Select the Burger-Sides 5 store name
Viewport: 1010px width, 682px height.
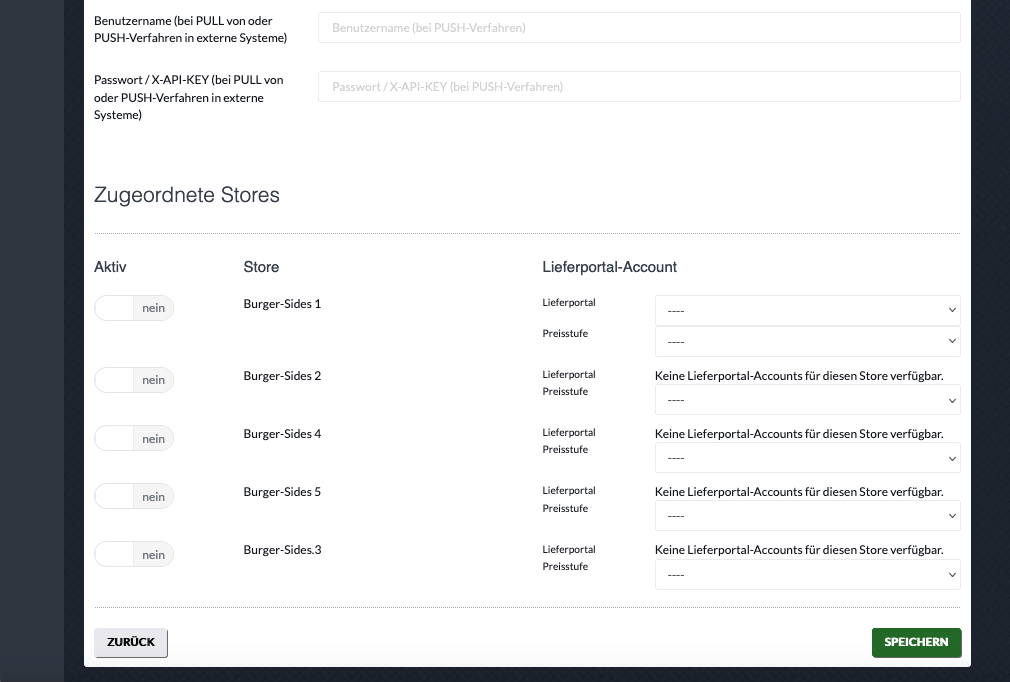pyautogui.click(x=282, y=492)
